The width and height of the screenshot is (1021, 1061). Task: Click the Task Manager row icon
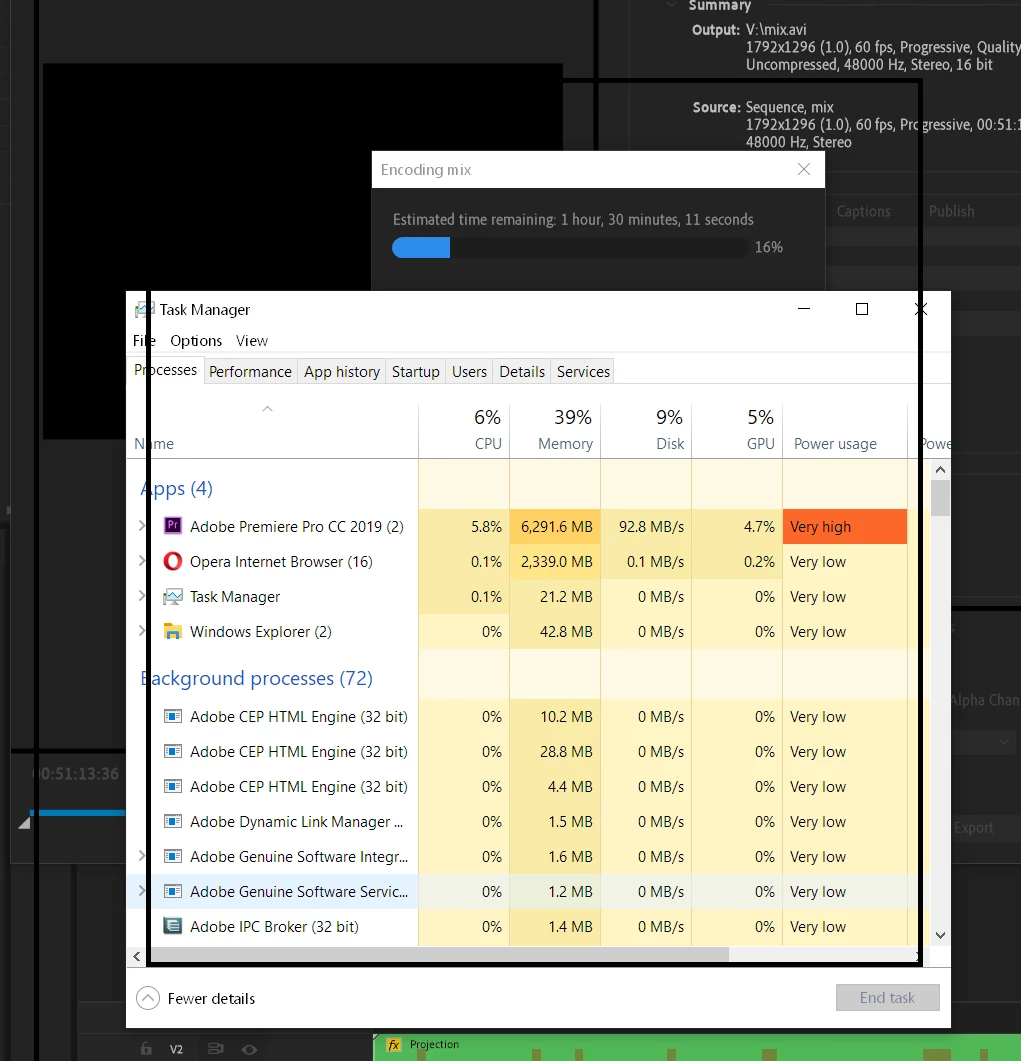173,596
